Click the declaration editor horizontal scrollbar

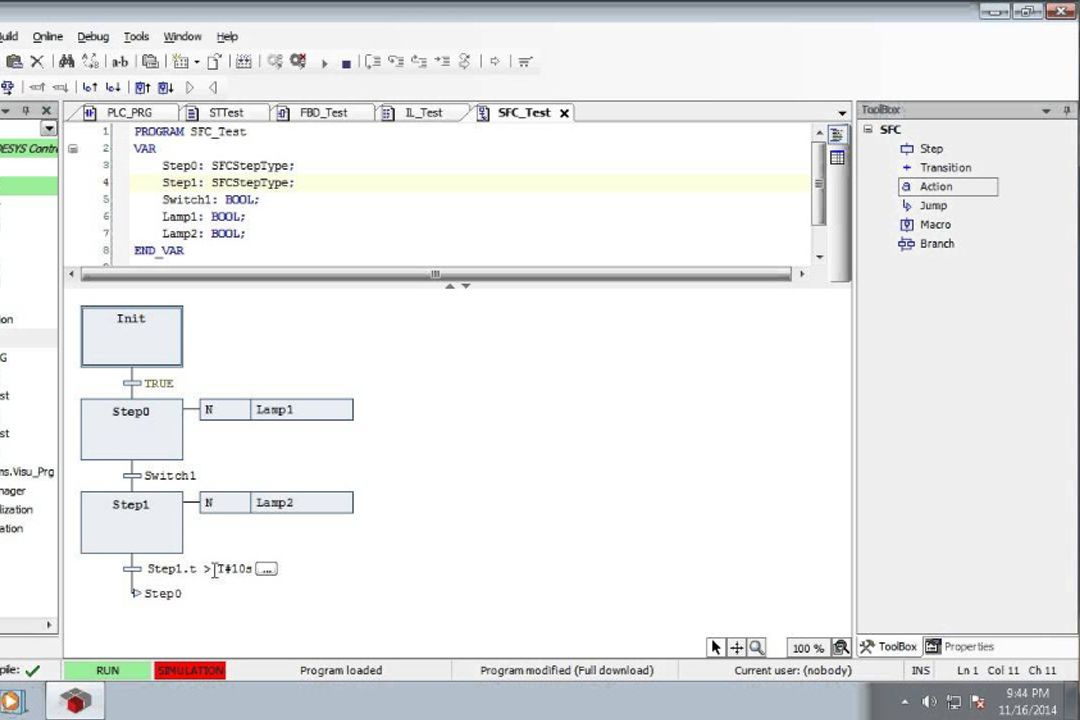(x=436, y=274)
